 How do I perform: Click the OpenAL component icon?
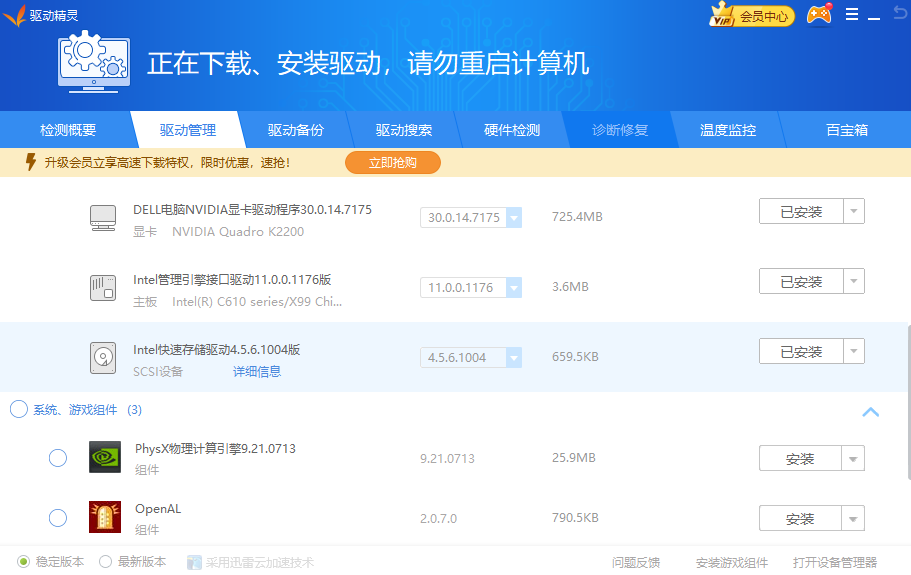click(105, 517)
